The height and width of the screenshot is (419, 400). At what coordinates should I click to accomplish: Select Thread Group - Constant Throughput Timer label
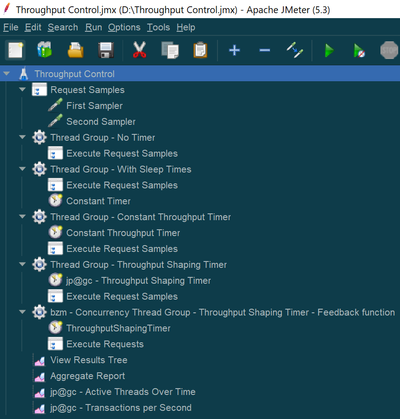point(140,217)
